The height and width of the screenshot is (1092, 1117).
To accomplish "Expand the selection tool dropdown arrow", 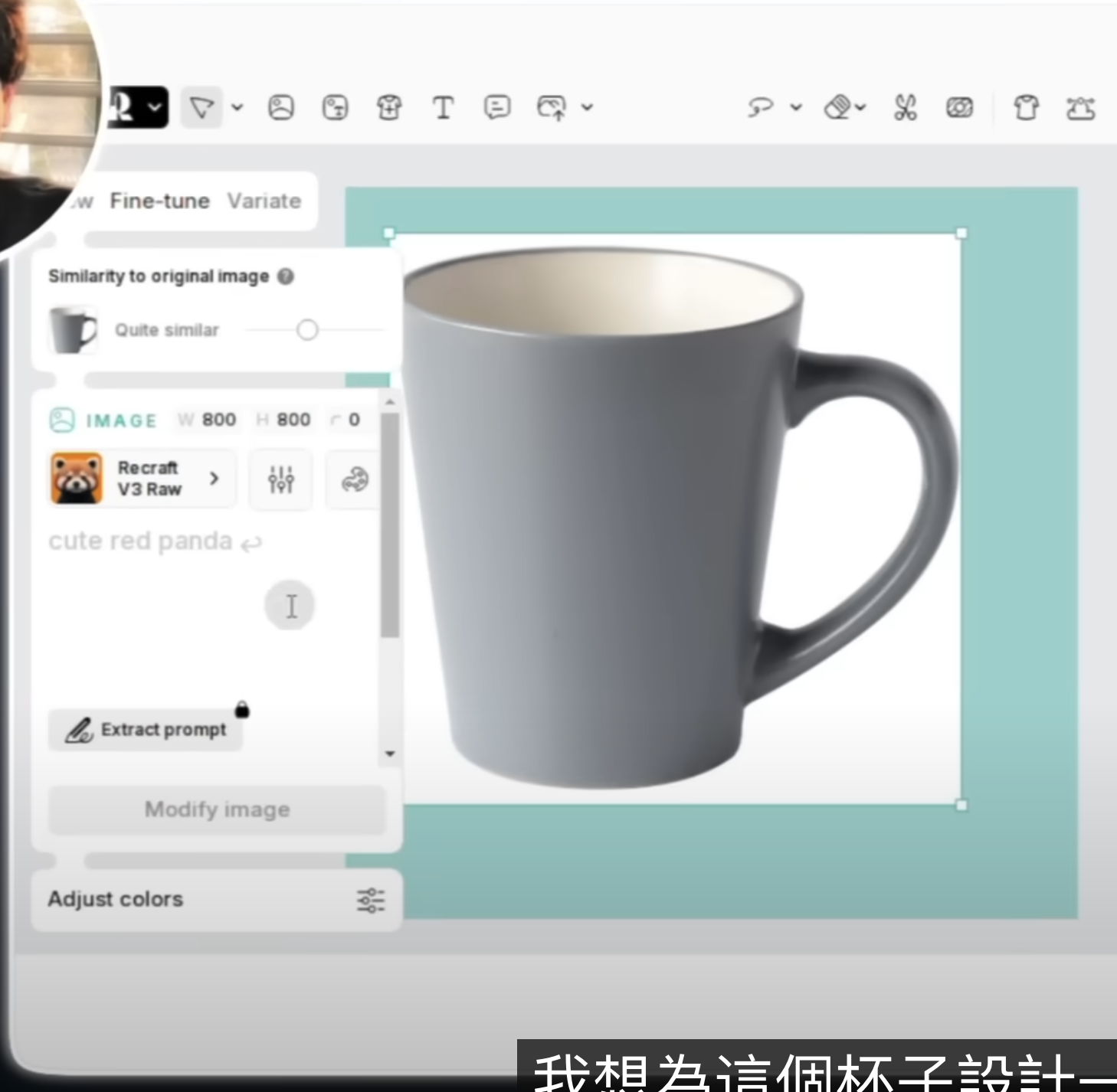I will pyautogui.click(x=237, y=108).
